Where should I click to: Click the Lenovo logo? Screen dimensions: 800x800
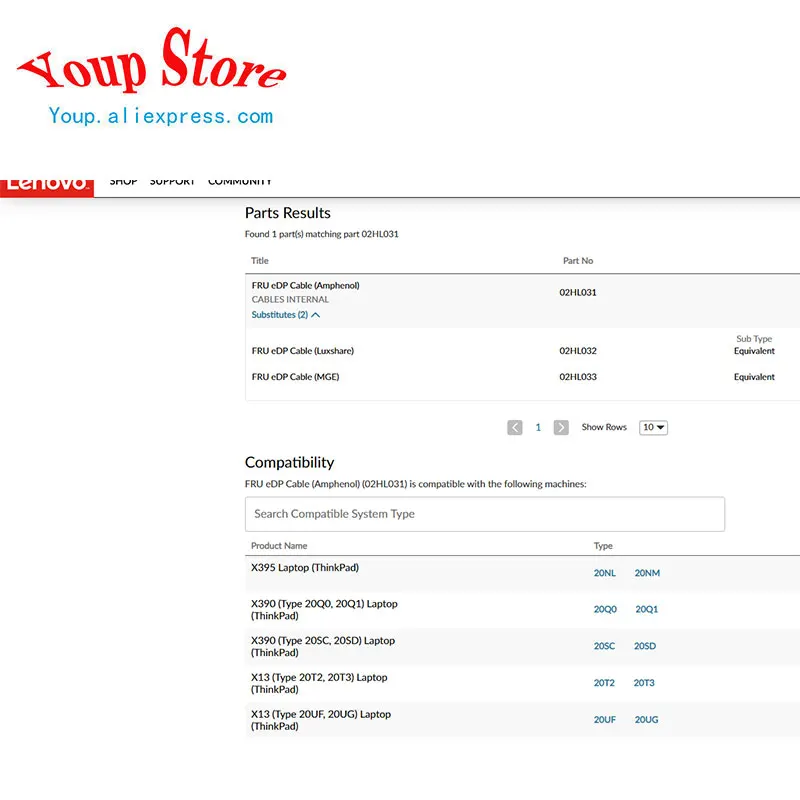tap(46, 187)
